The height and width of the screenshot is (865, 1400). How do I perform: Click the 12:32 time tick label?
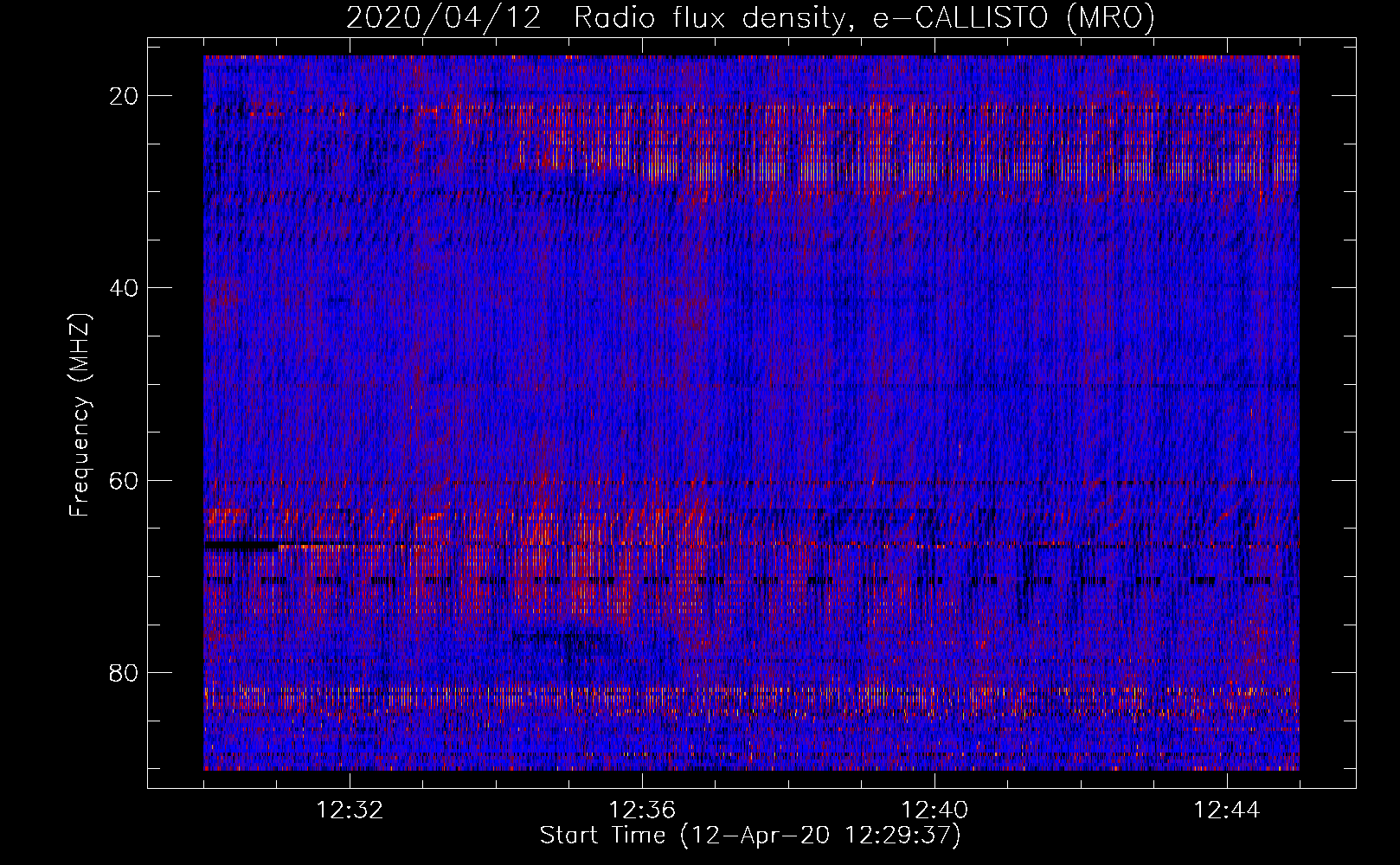(350, 811)
